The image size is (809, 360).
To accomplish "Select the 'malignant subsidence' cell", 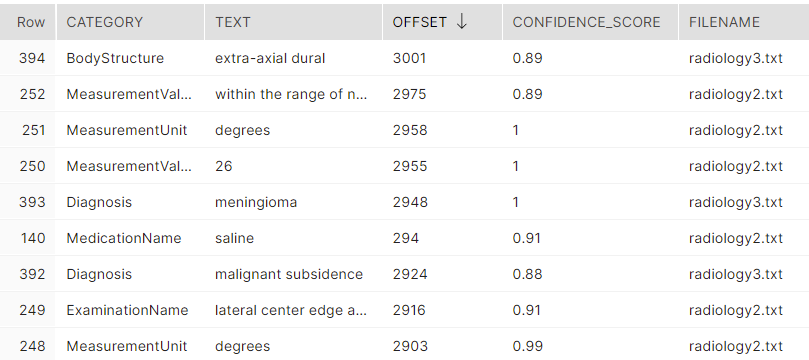I will coord(289,274).
